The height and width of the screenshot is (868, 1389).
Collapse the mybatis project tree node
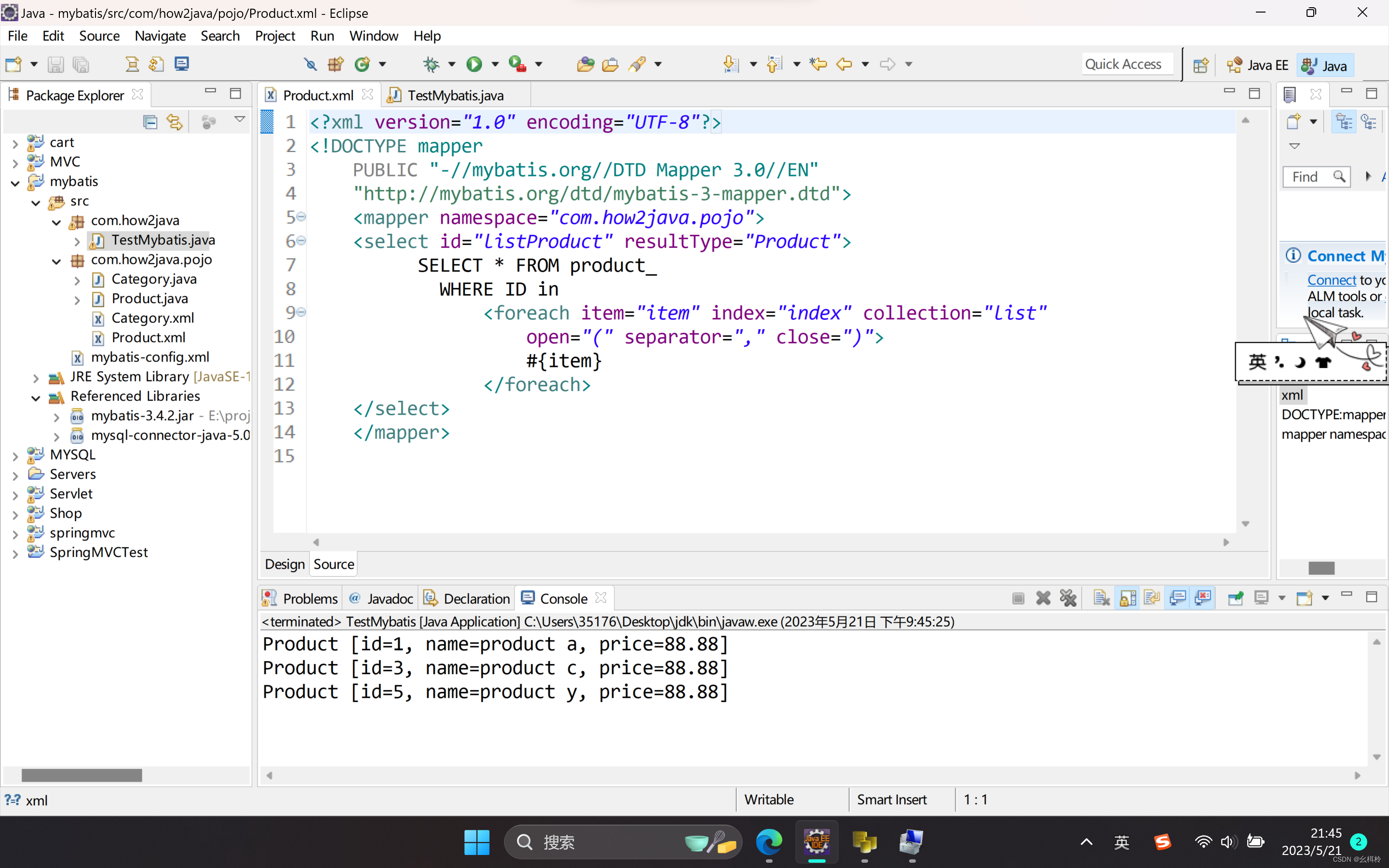click(15, 183)
